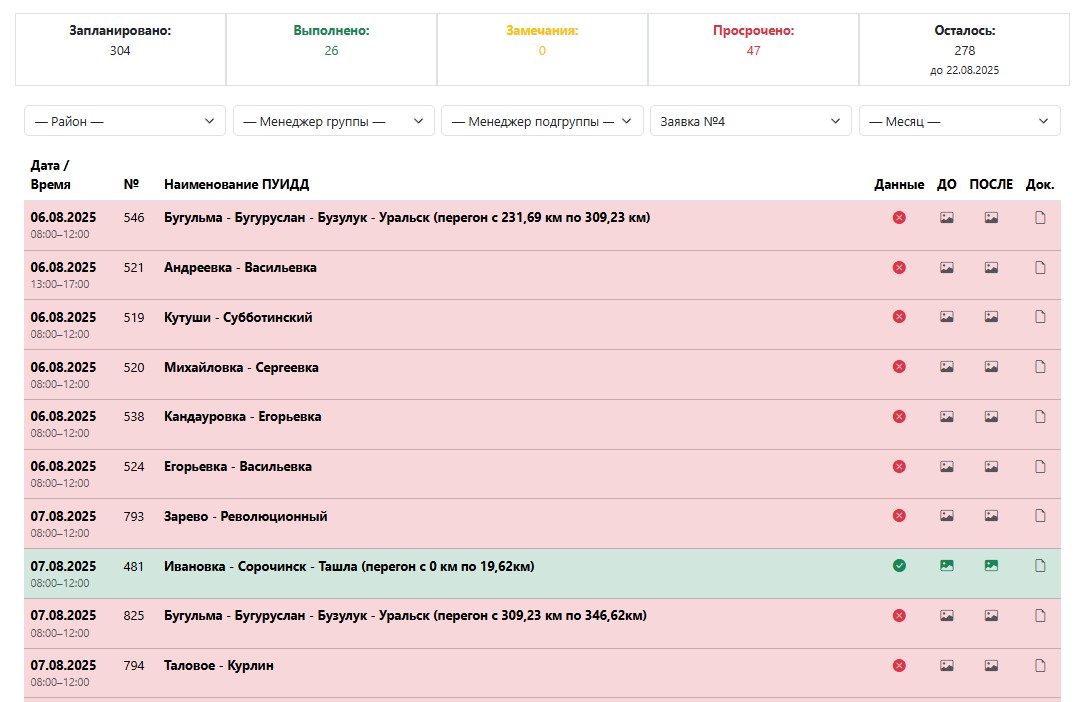Viewport: 1081px width, 702px height.
Task: Change the Заявка №4 selection dropdown
Action: [750, 121]
